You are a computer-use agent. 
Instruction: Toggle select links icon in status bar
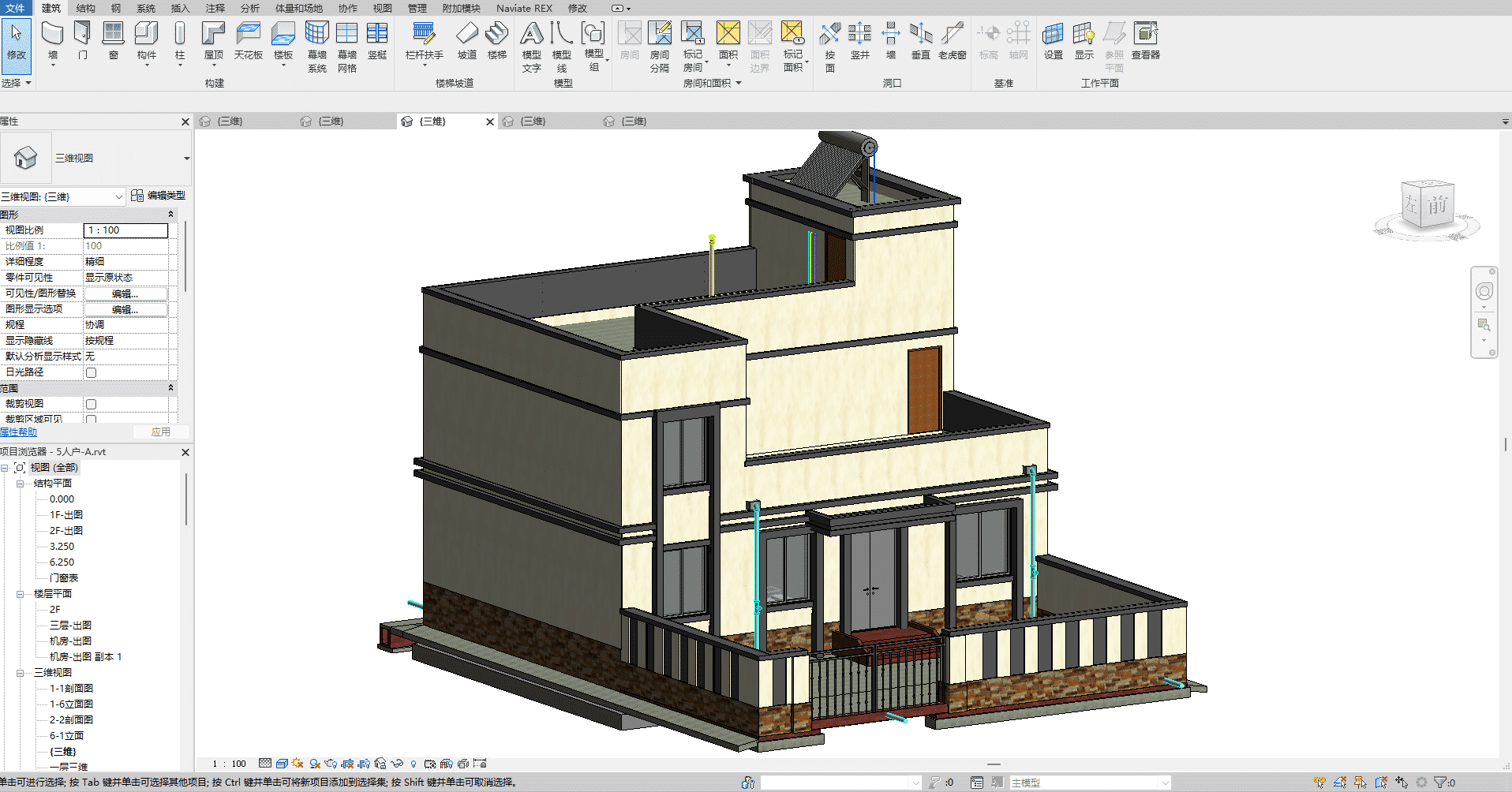[x=1320, y=783]
